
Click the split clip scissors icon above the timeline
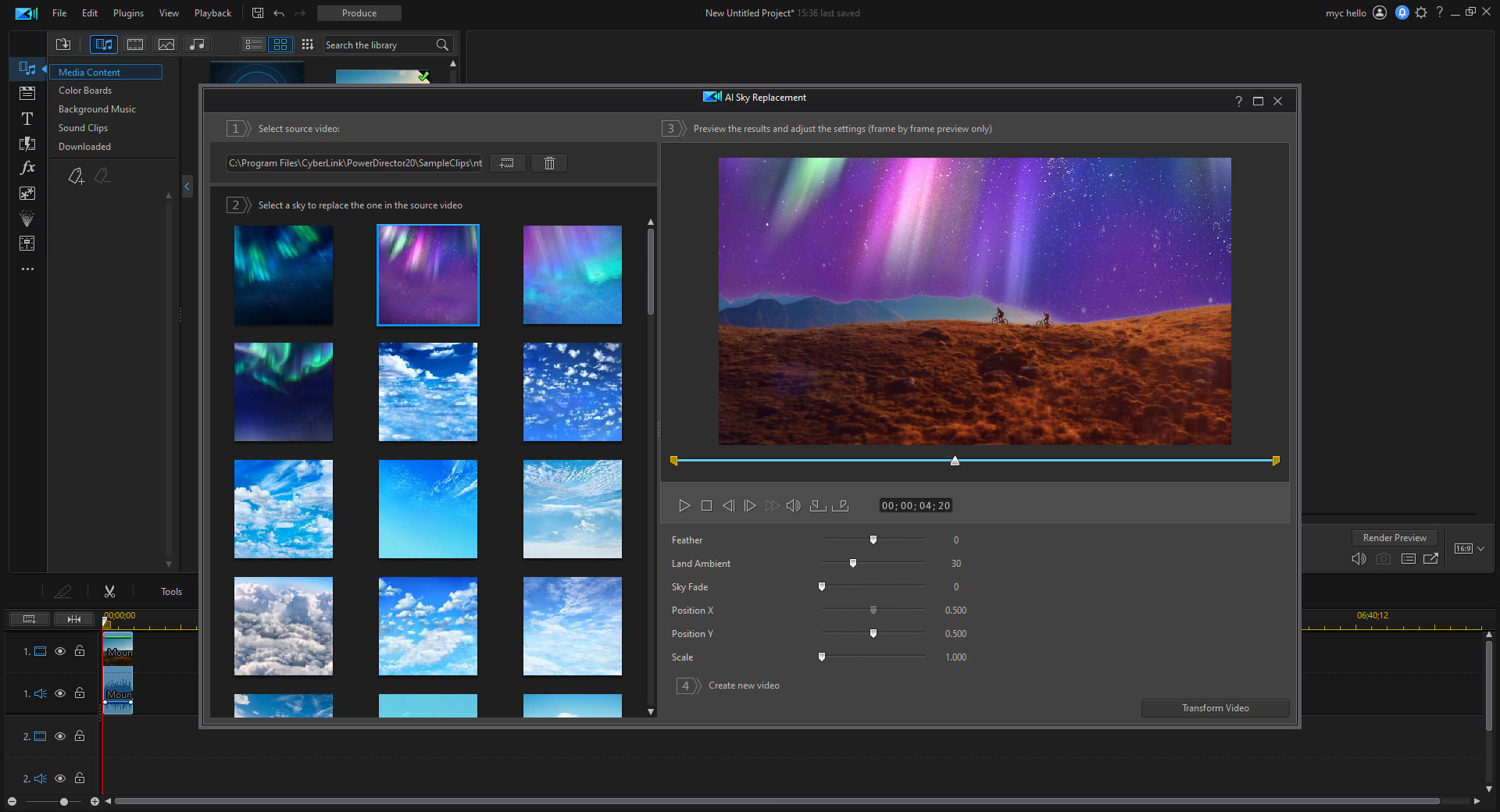pos(110,591)
